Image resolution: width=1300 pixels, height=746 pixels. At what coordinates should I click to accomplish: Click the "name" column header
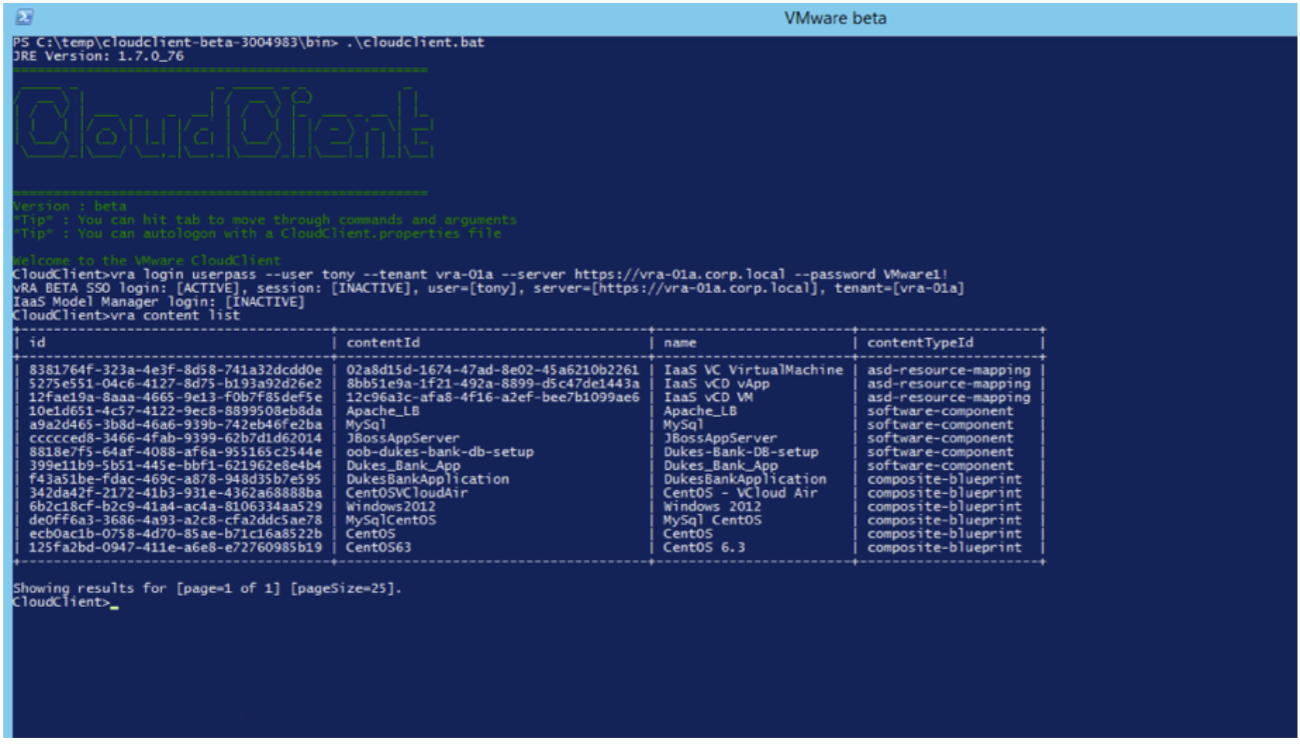(x=680, y=343)
